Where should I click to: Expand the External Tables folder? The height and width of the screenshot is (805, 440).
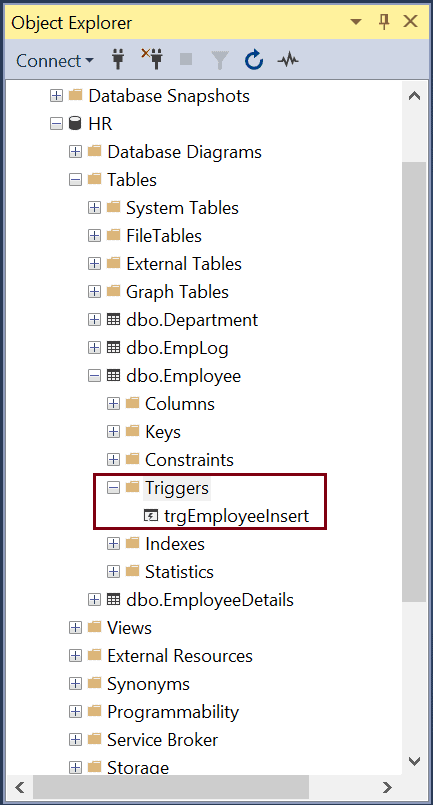pos(94,263)
